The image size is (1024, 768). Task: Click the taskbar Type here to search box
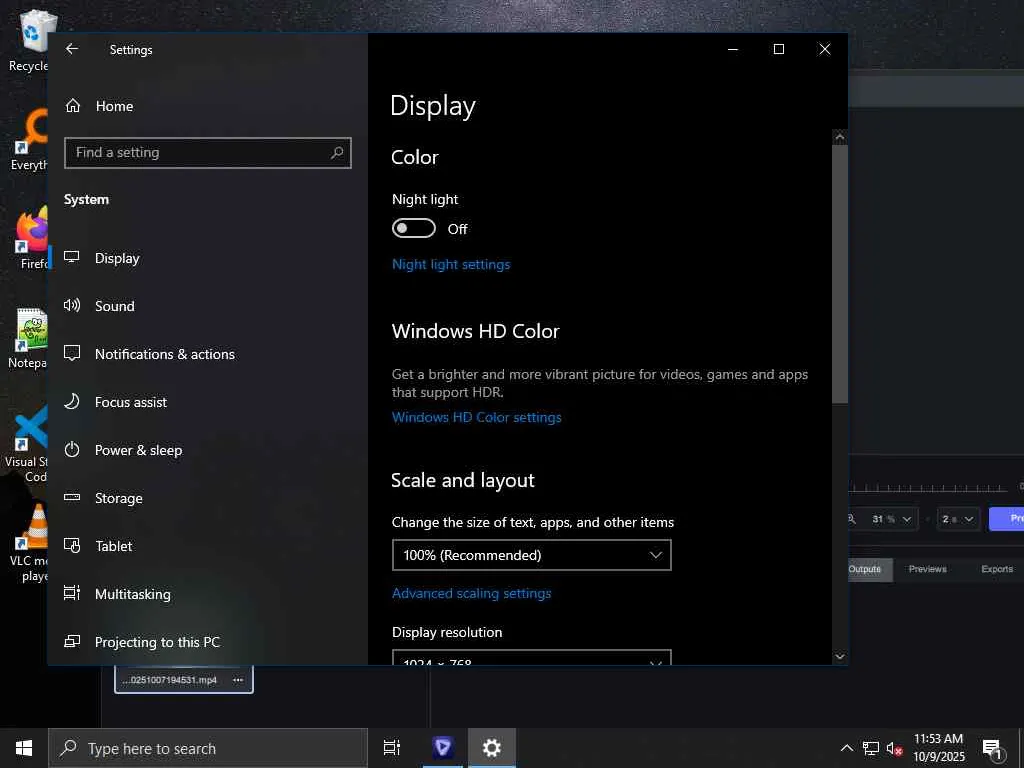pyautogui.click(x=208, y=748)
